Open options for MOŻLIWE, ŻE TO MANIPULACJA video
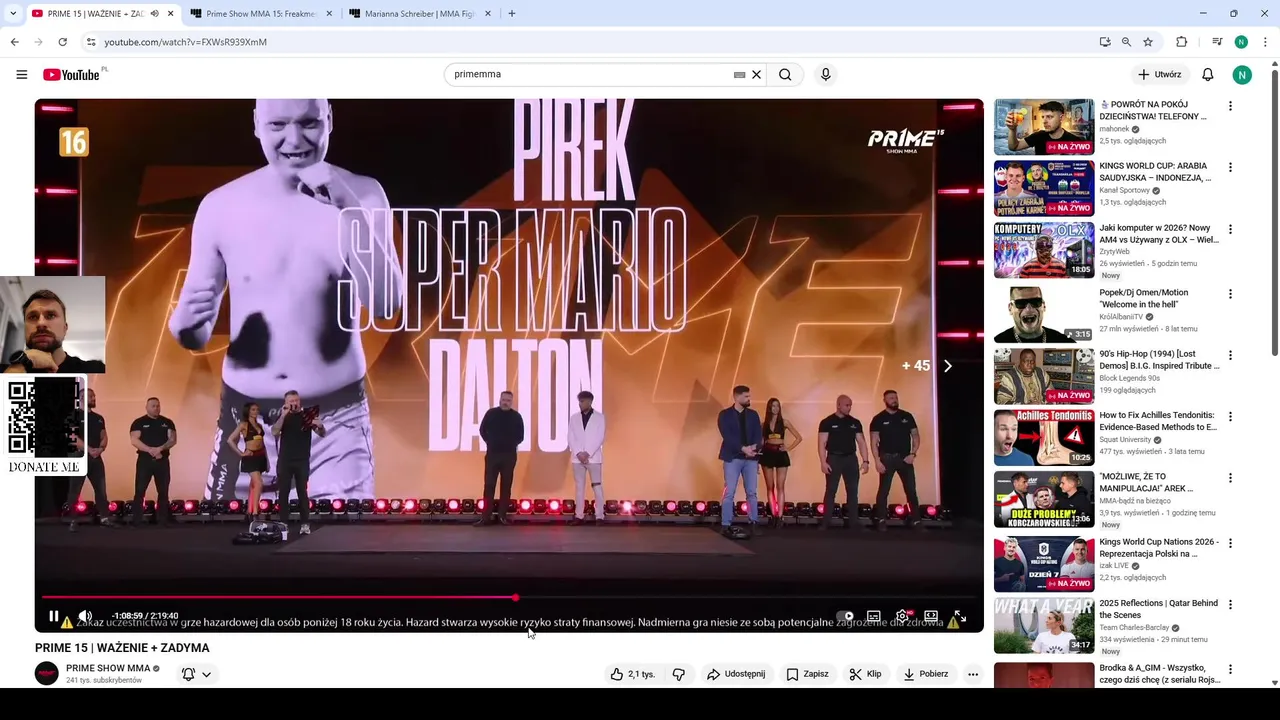1280x720 pixels. click(x=1230, y=478)
